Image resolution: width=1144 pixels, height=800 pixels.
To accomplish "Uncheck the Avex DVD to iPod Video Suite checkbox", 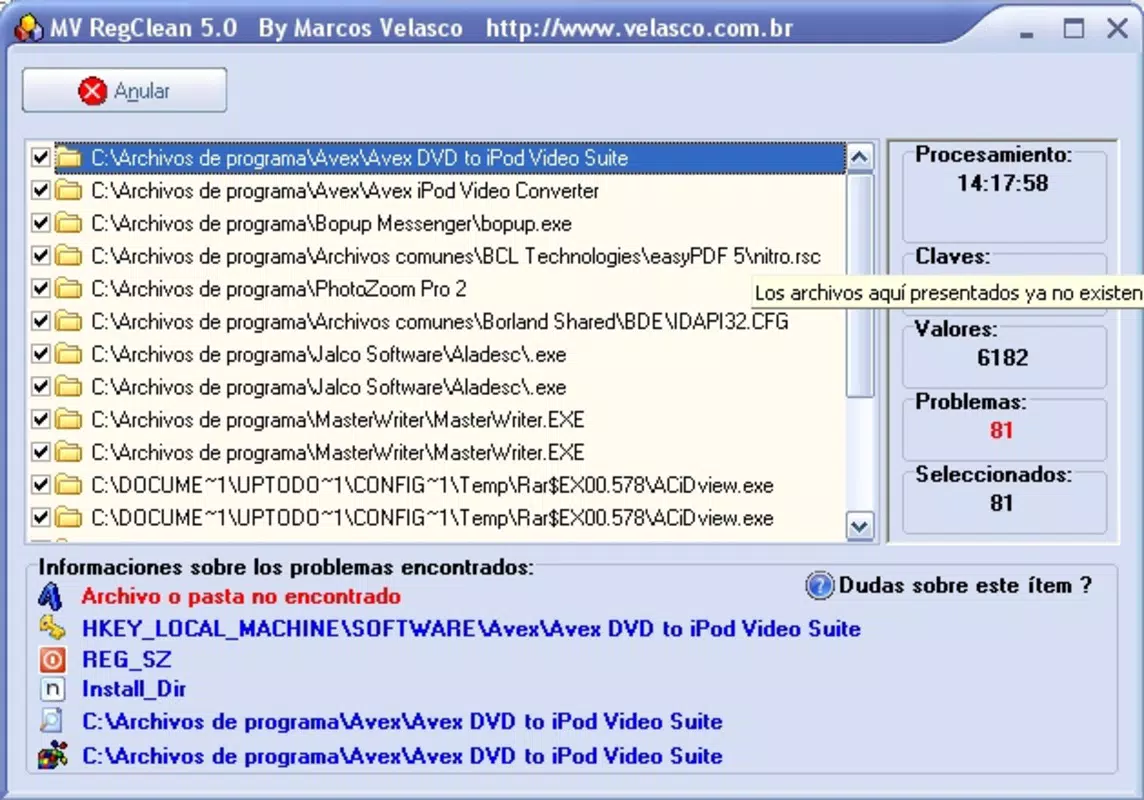I will 41,158.
